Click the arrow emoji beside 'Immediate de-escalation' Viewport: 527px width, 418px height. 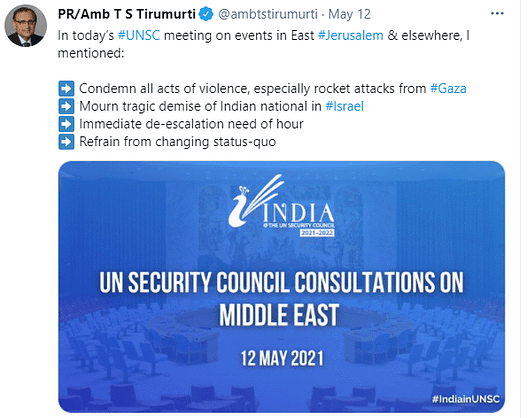click(66, 124)
